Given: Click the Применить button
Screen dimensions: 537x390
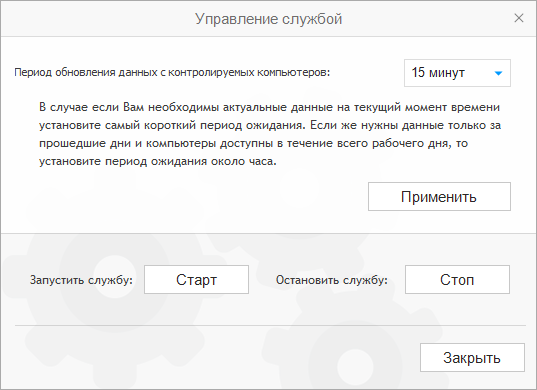Looking at the screenshot, I should coord(439,197).
